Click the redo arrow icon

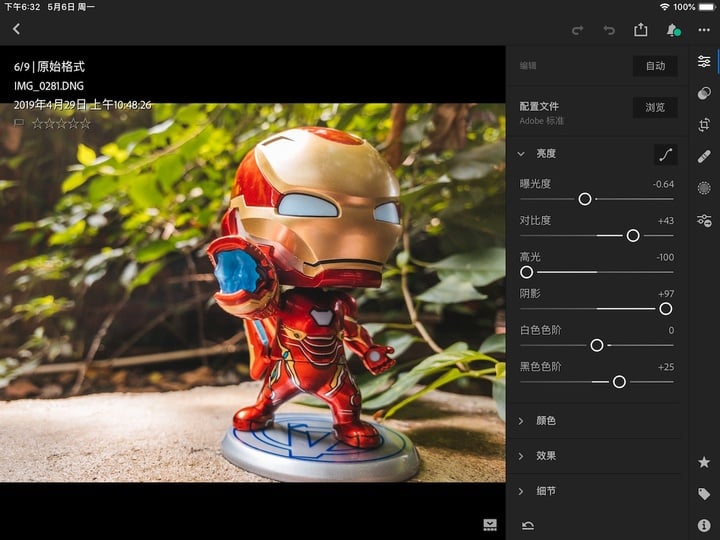pyautogui.click(x=578, y=30)
